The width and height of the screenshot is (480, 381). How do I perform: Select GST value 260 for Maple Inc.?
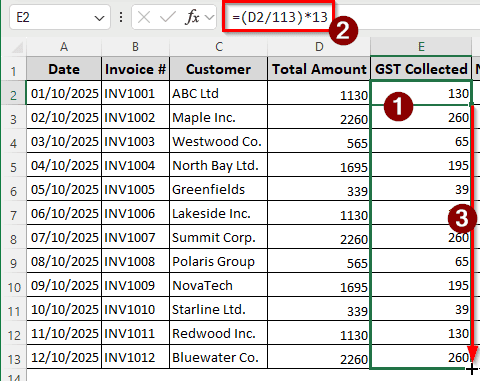(421, 117)
